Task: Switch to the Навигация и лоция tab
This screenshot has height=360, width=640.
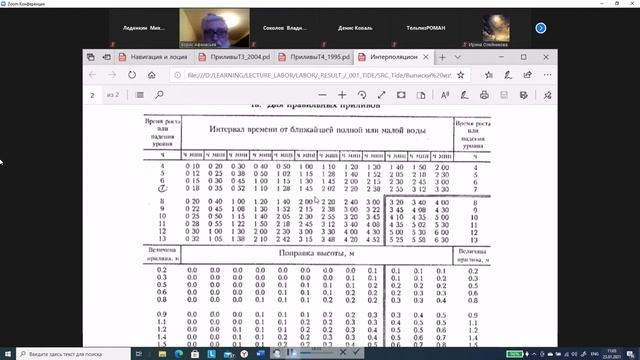Action: tap(155, 57)
